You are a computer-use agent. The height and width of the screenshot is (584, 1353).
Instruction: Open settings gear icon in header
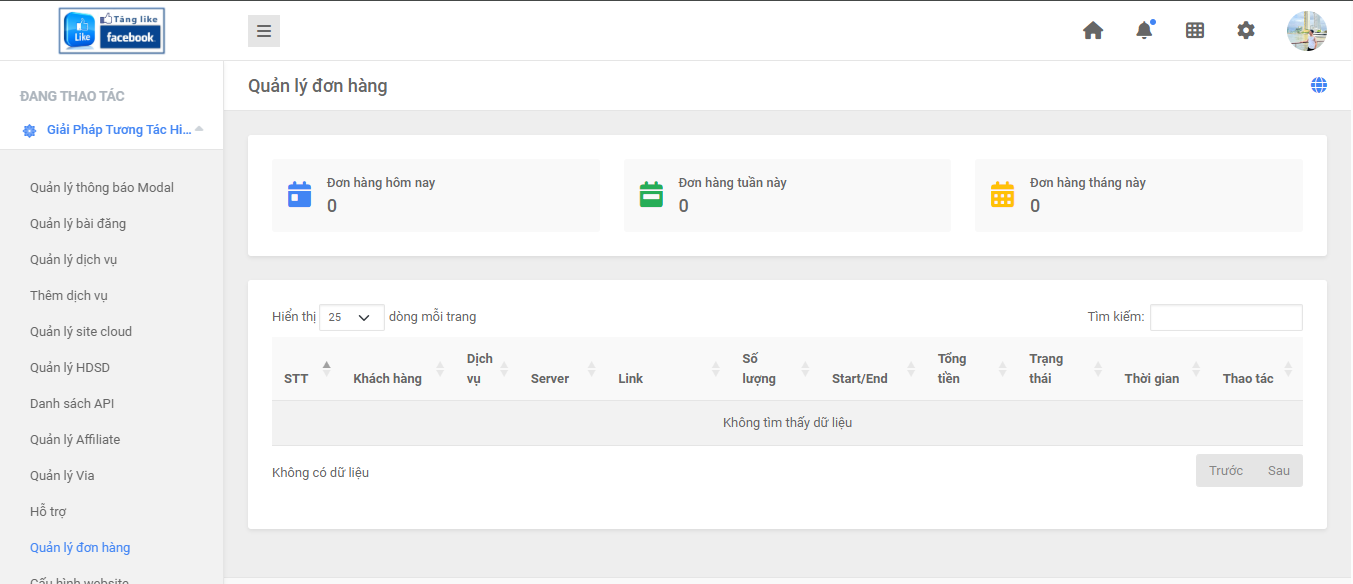[1246, 30]
